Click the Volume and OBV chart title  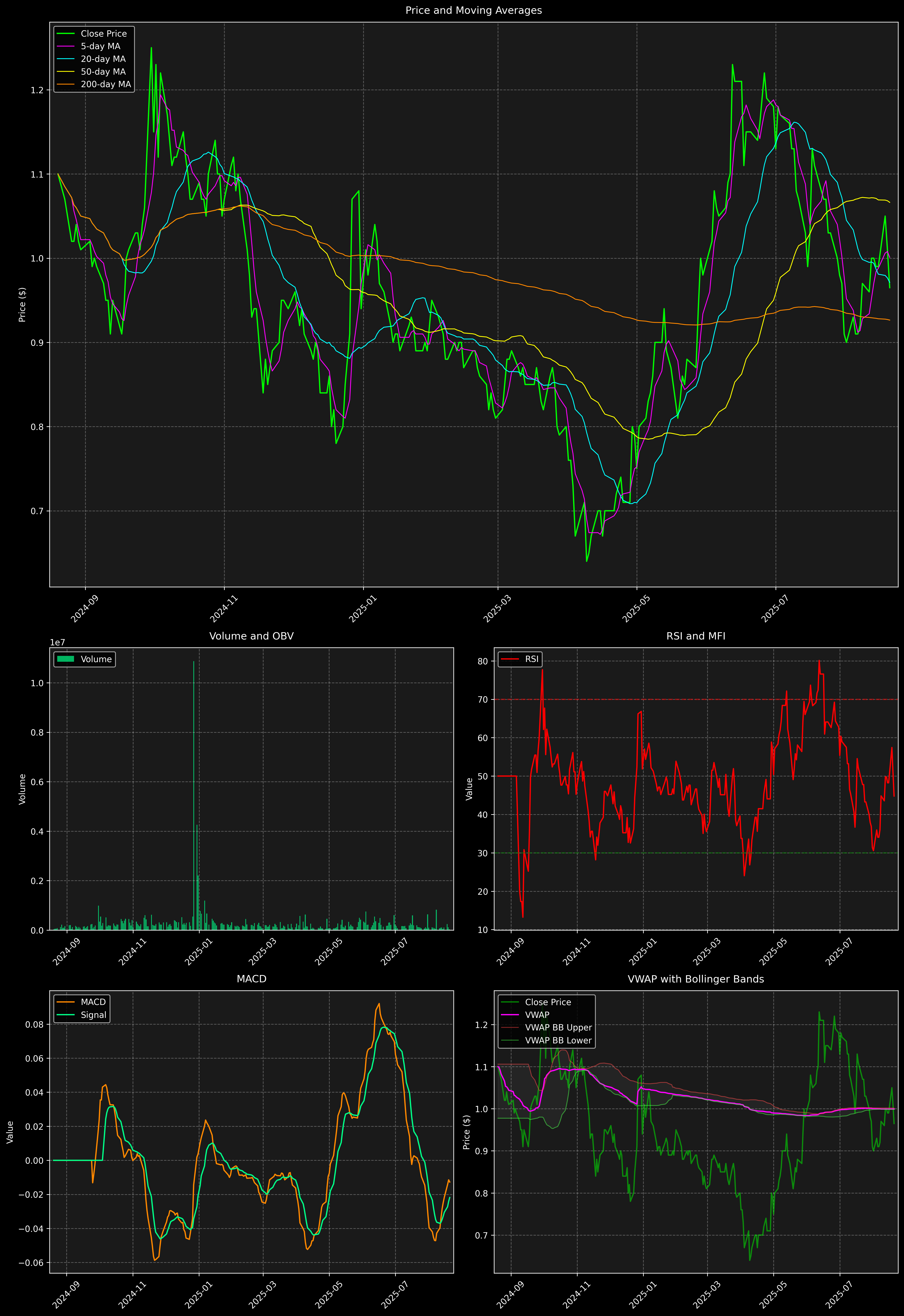click(252, 636)
